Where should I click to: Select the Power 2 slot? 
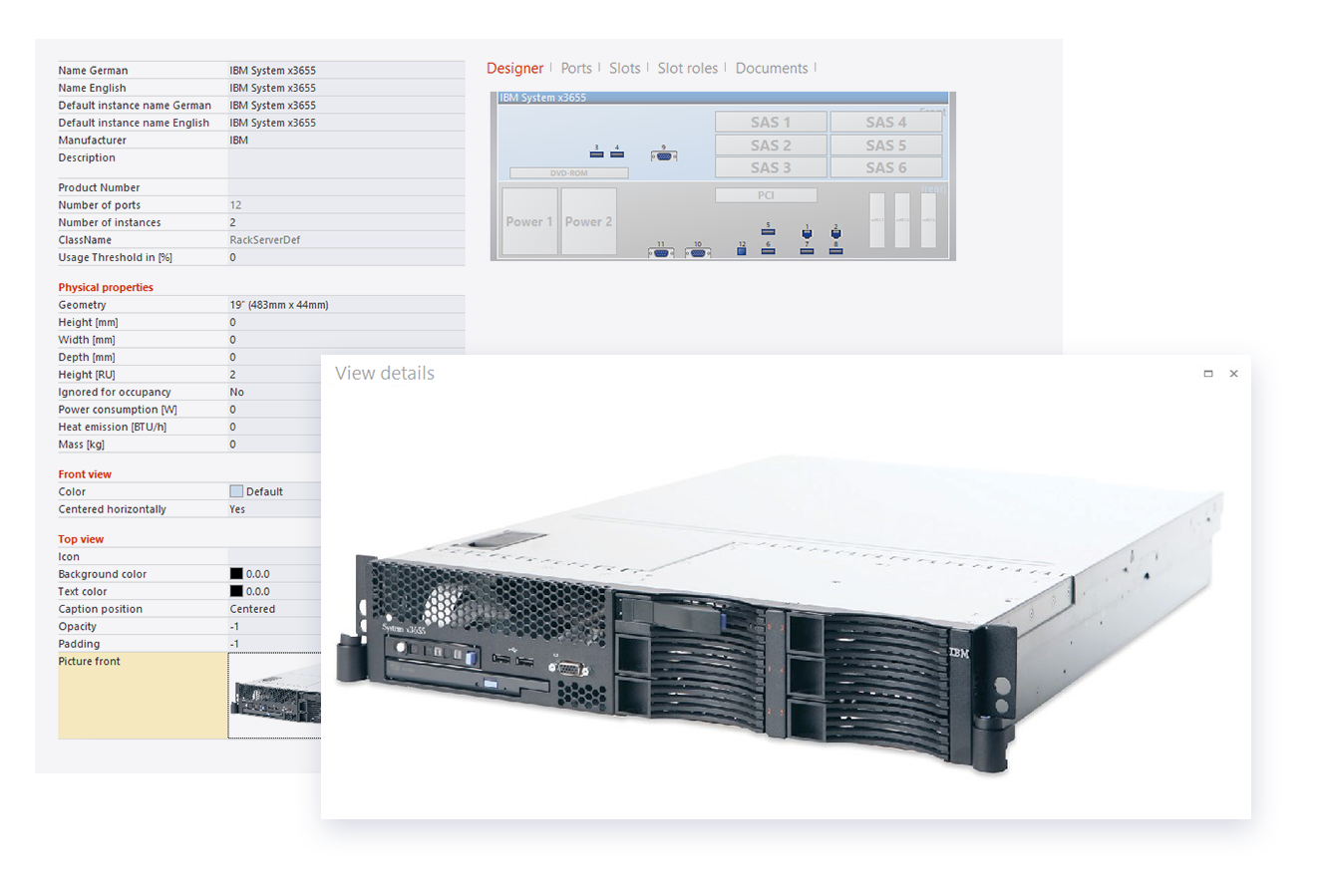[x=588, y=221]
